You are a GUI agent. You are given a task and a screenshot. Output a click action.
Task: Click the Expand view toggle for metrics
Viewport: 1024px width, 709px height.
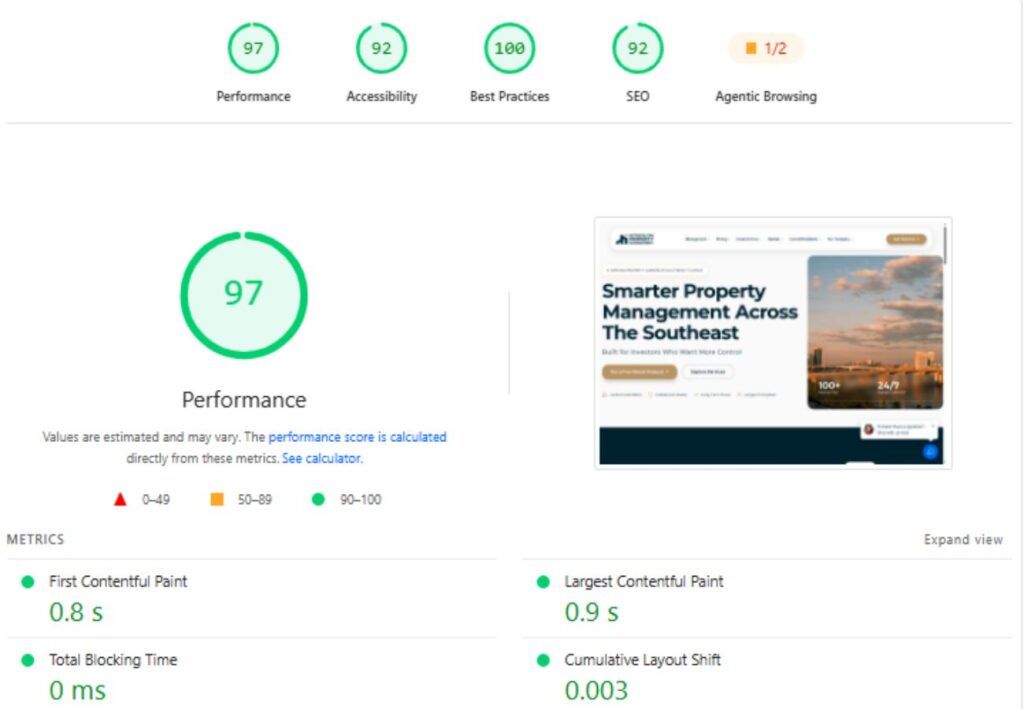(963, 539)
